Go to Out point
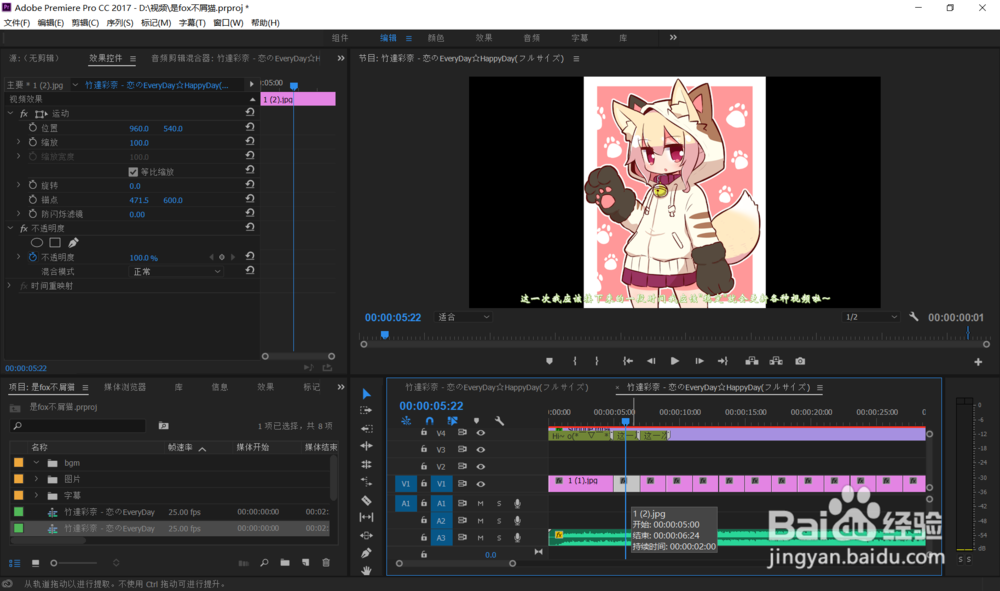1000x591 pixels. click(x=723, y=361)
